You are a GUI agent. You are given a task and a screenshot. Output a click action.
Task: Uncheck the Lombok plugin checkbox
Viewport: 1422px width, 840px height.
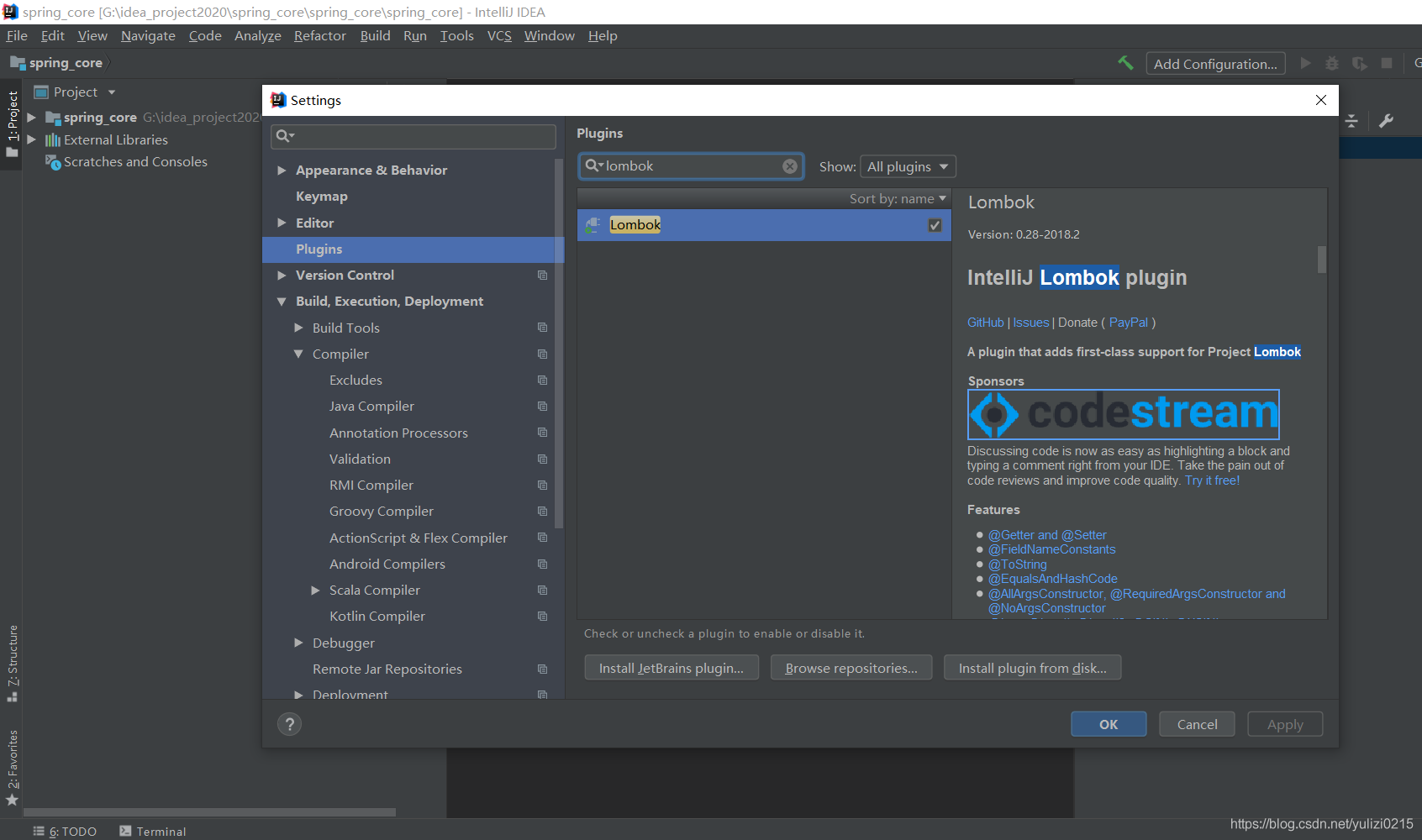pyautogui.click(x=935, y=225)
